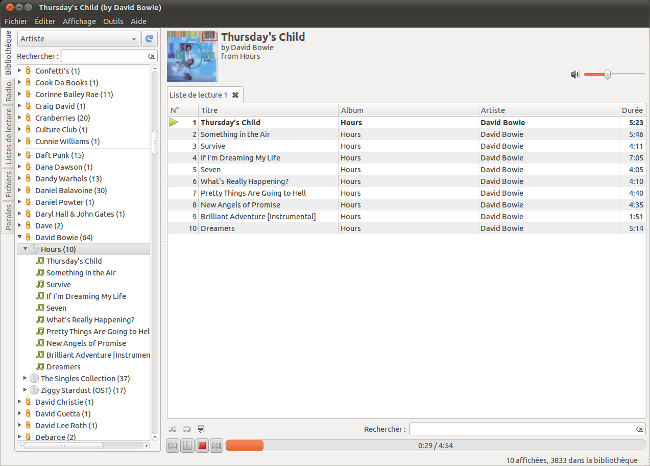Click the David Guetta artist icon

point(28,413)
